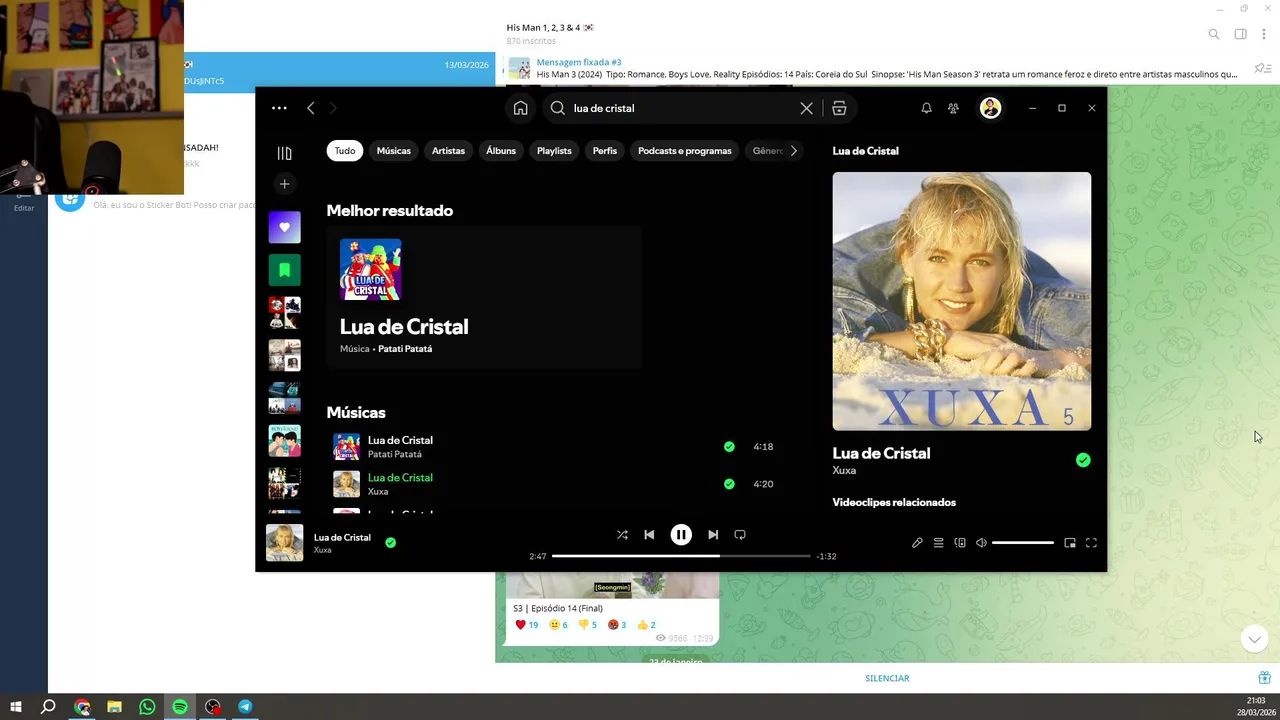Open Xuxa artist link in right panel
1280x720 pixels.
click(844, 471)
